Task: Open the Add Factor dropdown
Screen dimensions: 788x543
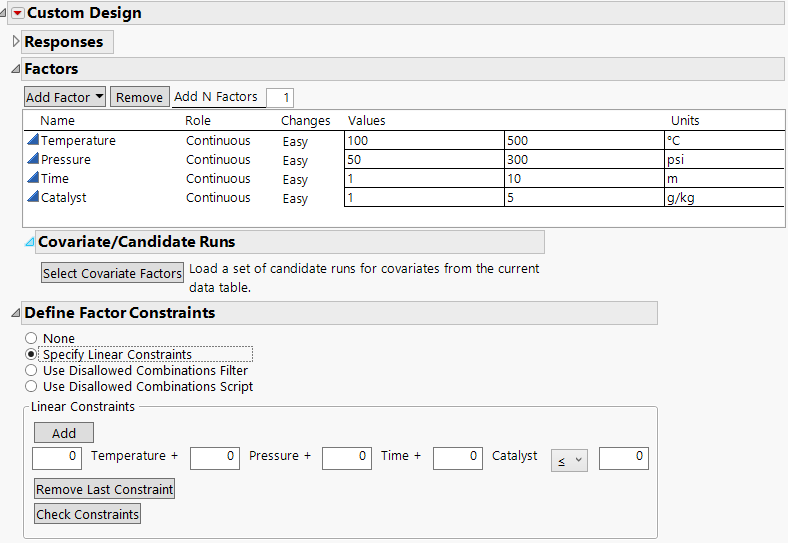Action: coord(65,97)
